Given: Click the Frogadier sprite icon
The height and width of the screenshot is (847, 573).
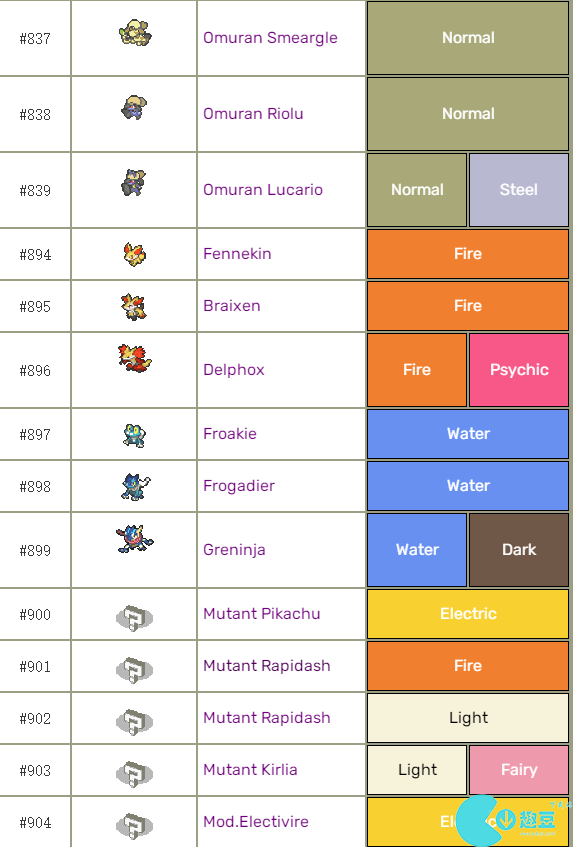Looking at the screenshot, I should click(x=135, y=487).
